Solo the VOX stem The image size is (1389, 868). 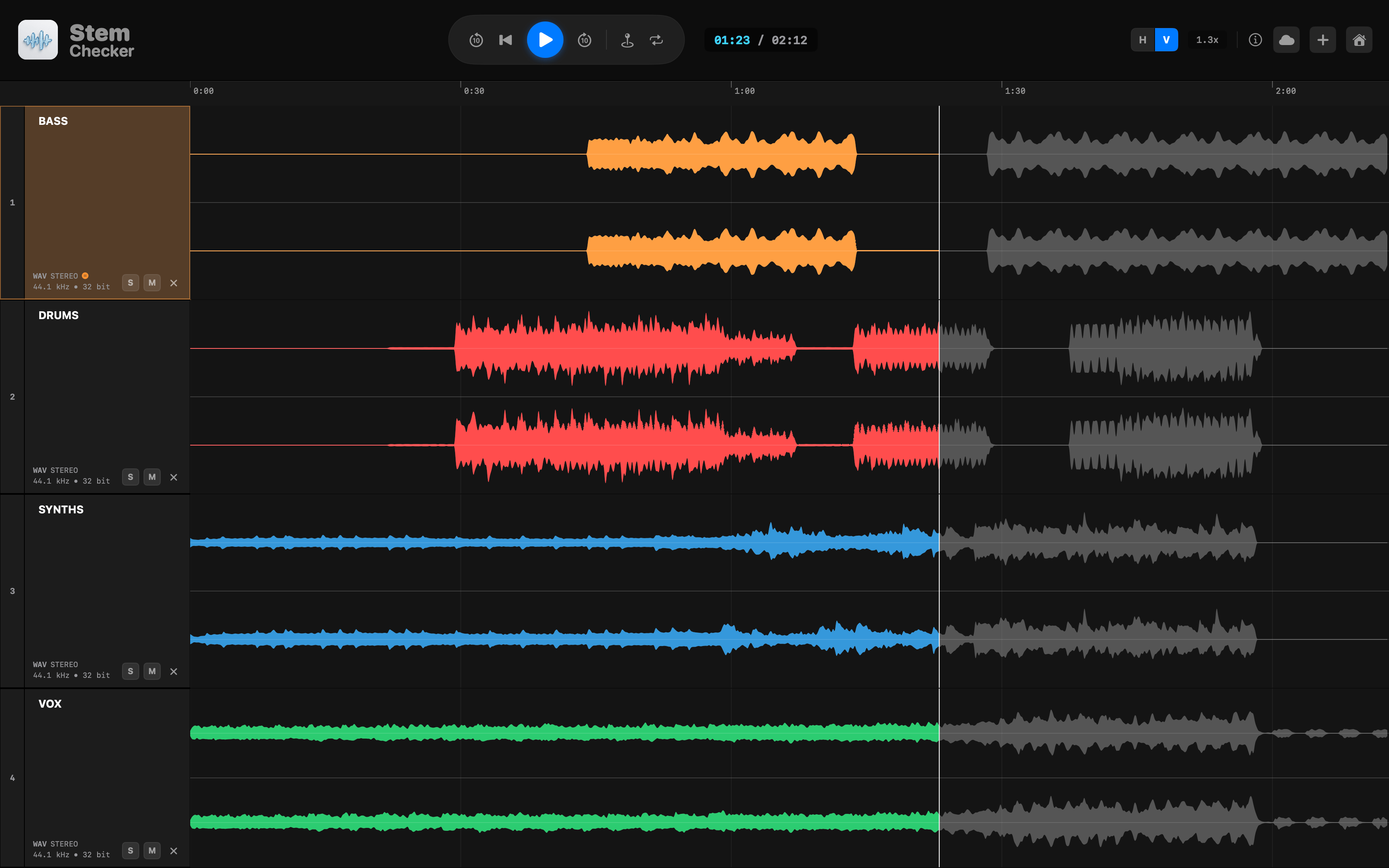pos(130,851)
